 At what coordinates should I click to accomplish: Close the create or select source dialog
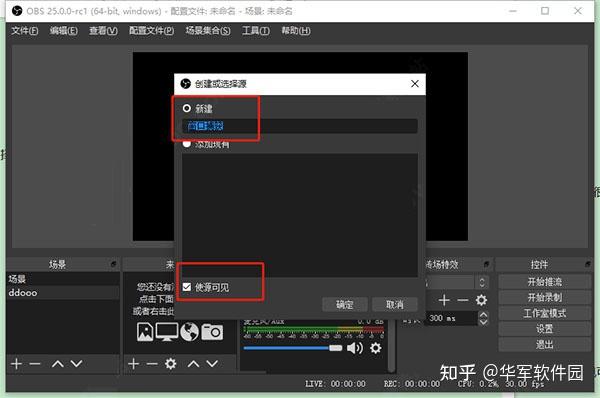(415, 83)
